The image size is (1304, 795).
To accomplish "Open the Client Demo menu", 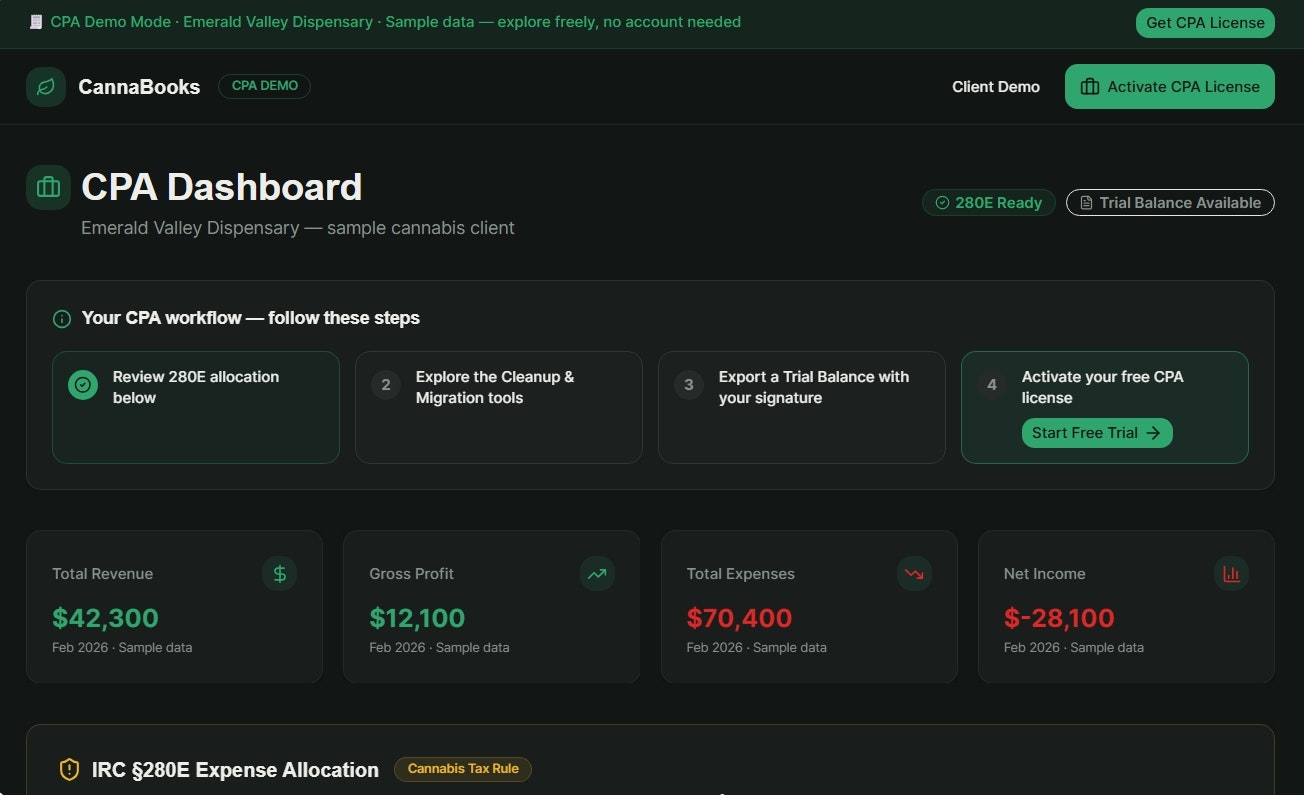I will (x=996, y=86).
